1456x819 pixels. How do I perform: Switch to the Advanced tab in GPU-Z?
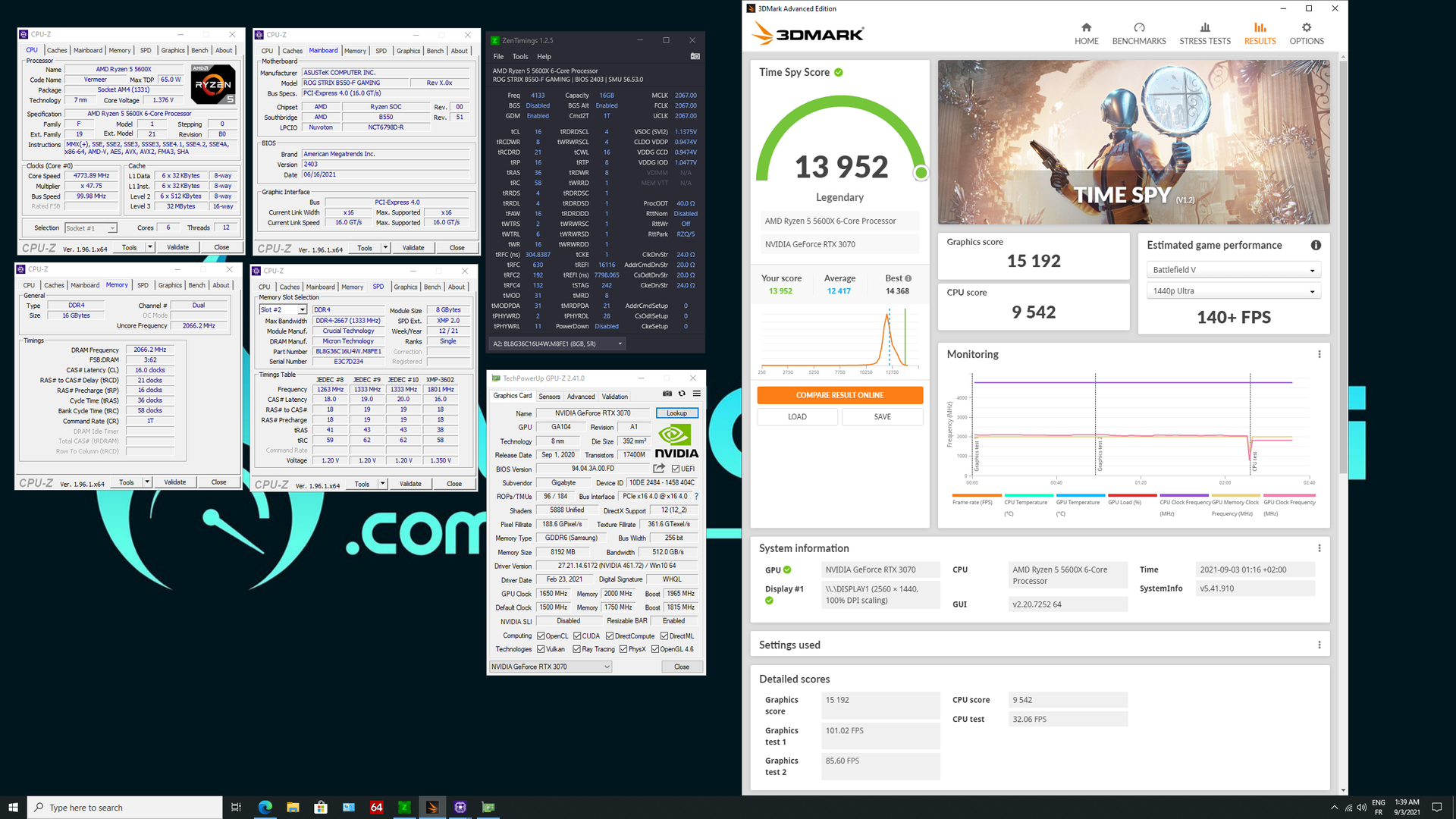(x=581, y=397)
